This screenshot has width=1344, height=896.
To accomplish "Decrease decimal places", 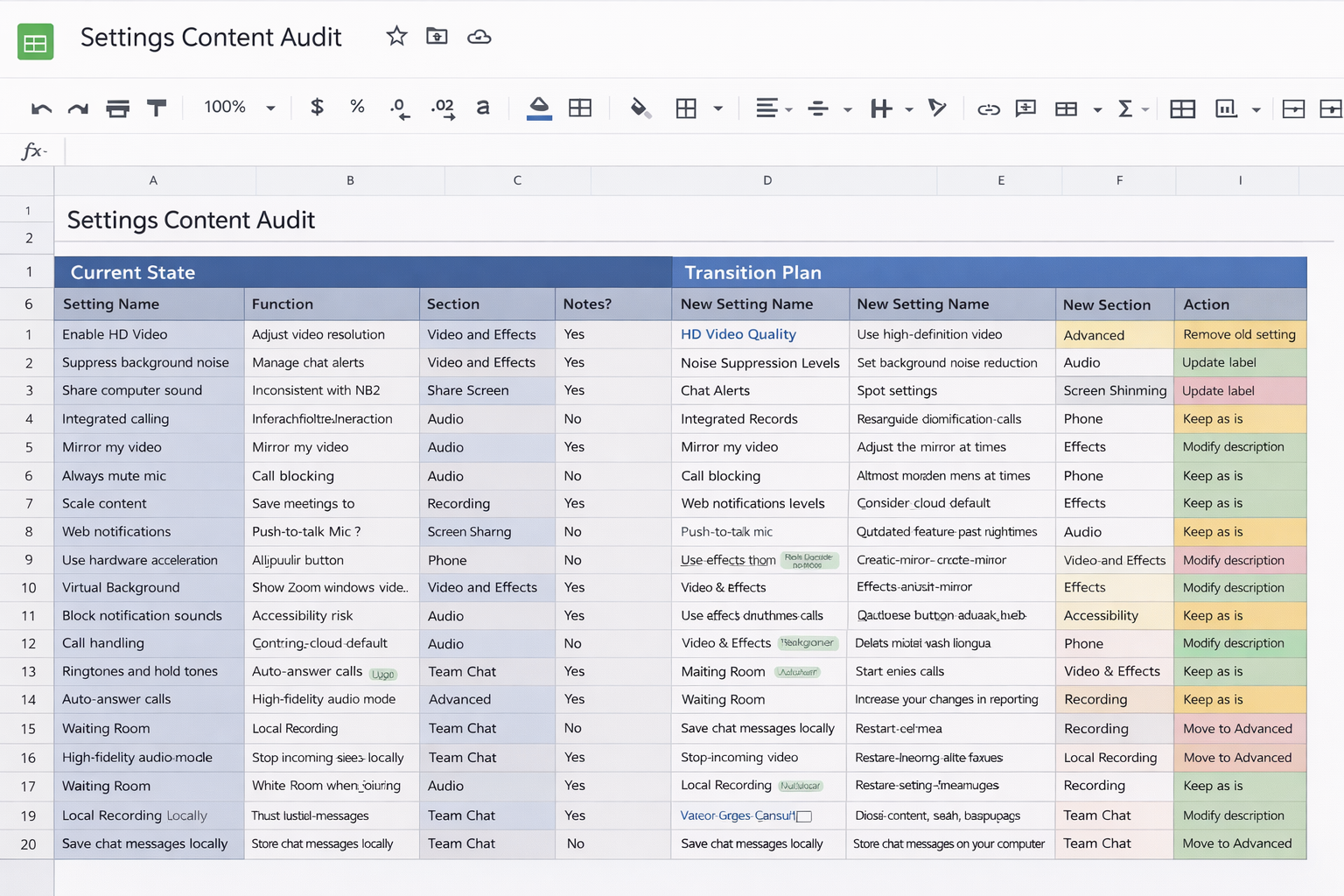I will coord(399,108).
